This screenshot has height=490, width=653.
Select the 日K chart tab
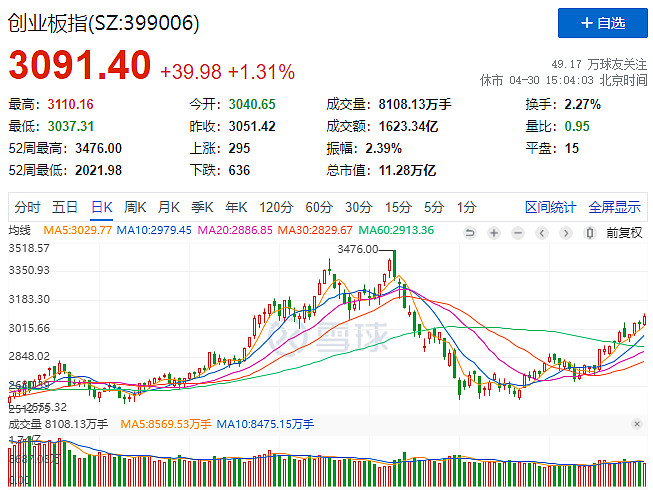coord(102,207)
